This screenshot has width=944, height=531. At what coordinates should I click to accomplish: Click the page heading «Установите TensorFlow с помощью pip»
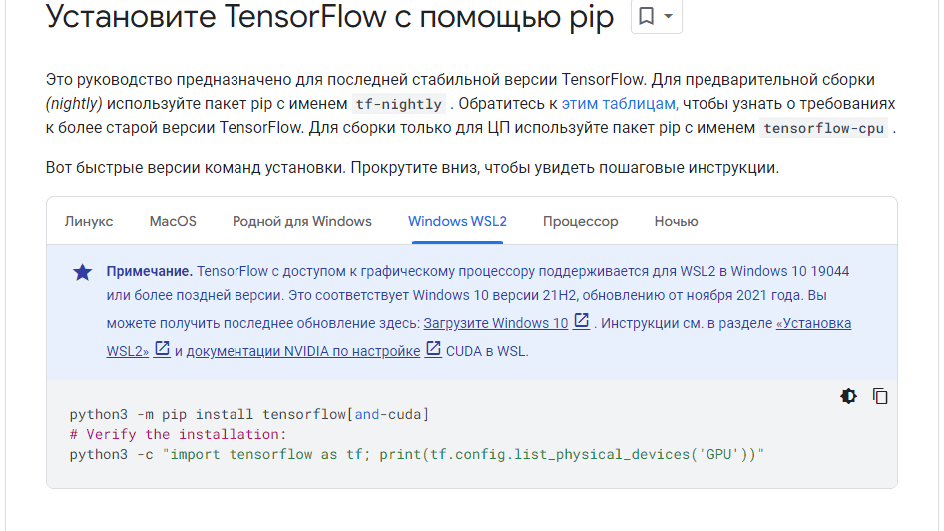point(330,18)
